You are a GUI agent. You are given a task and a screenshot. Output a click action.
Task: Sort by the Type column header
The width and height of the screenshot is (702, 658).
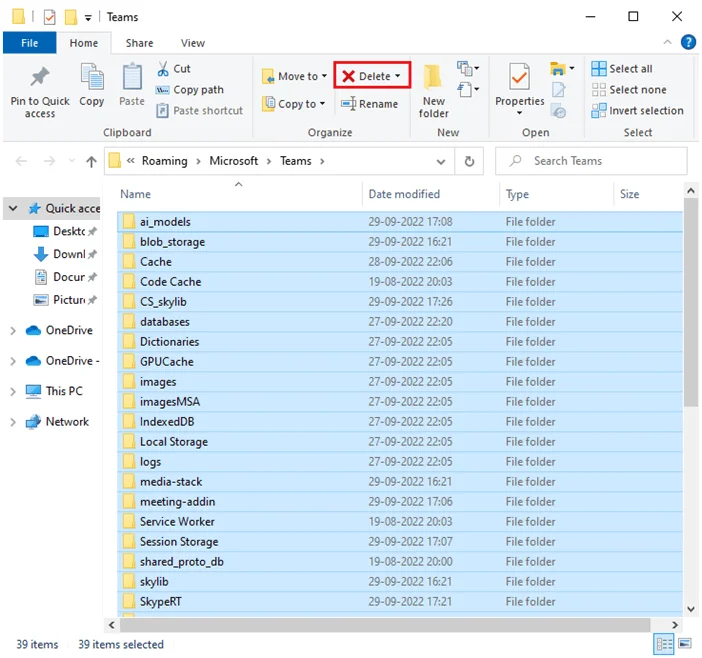pyautogui.click(x=556, y=194)
